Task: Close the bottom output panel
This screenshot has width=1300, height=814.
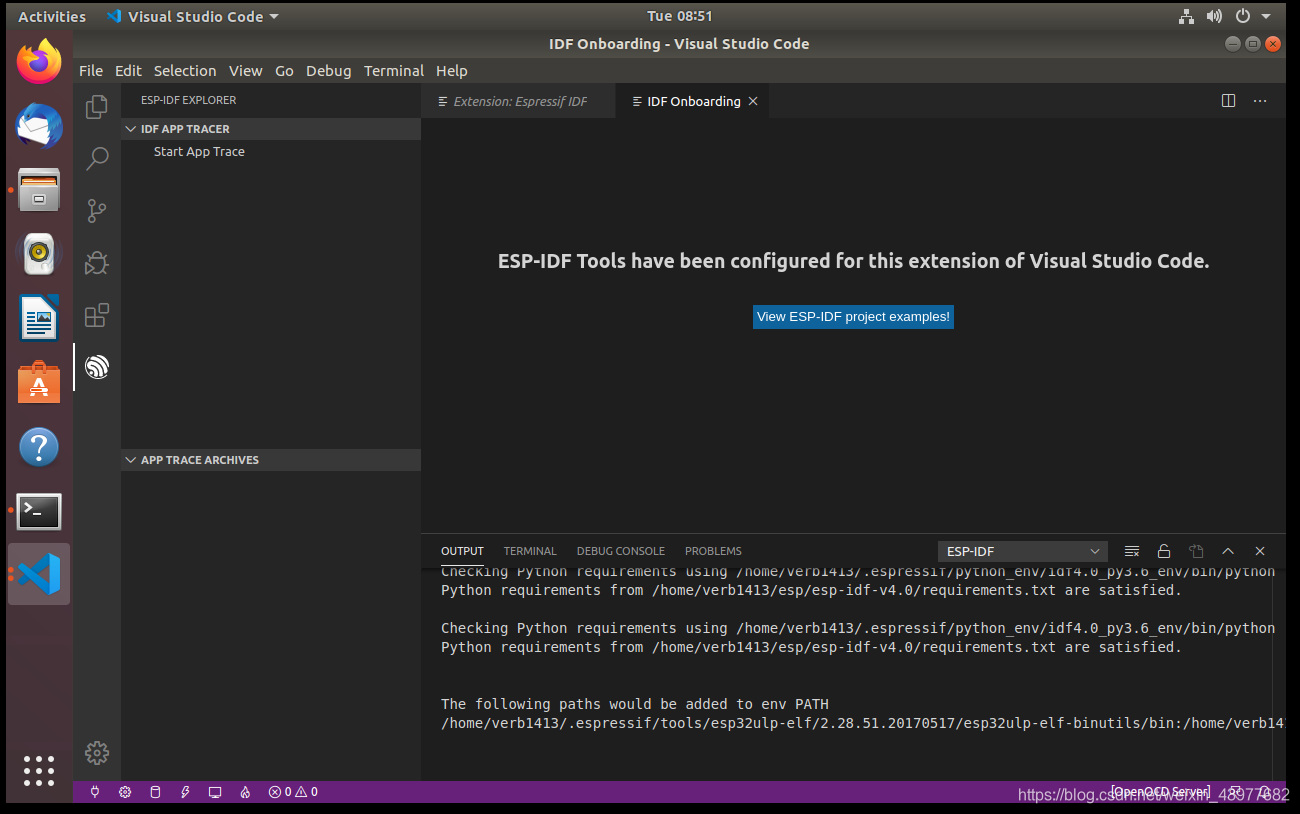Action: point(1260,551)
